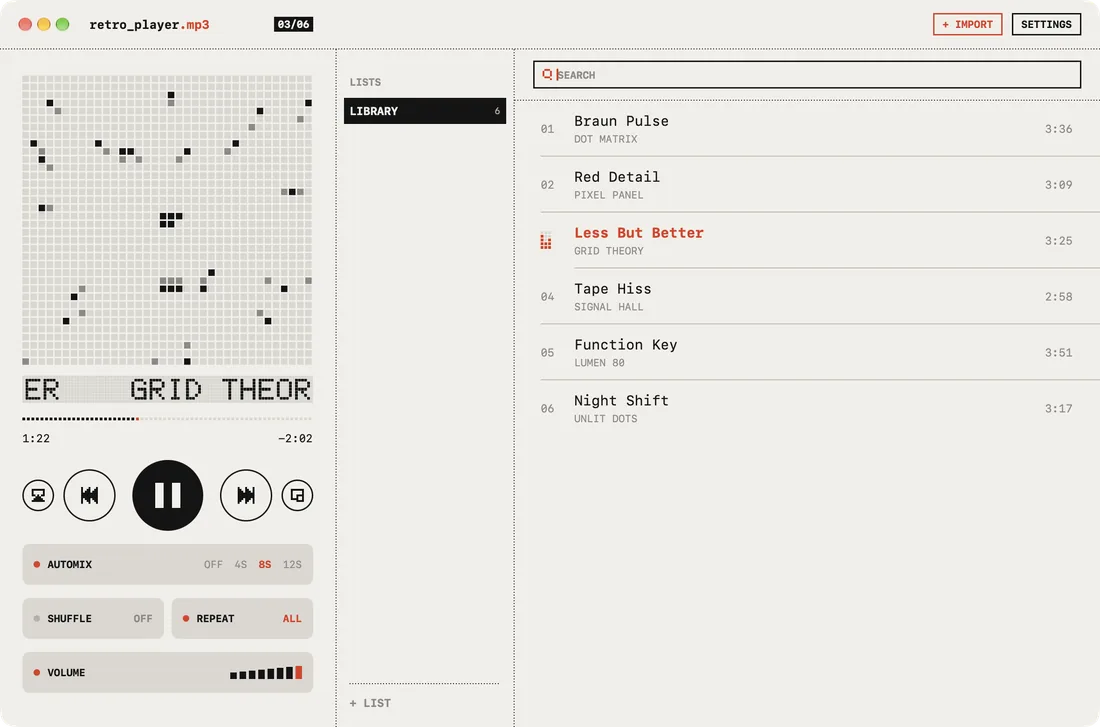Viewport: 1100px width, 727px height.
Task: Skip to previous track
Action: (x=89, y=495)
